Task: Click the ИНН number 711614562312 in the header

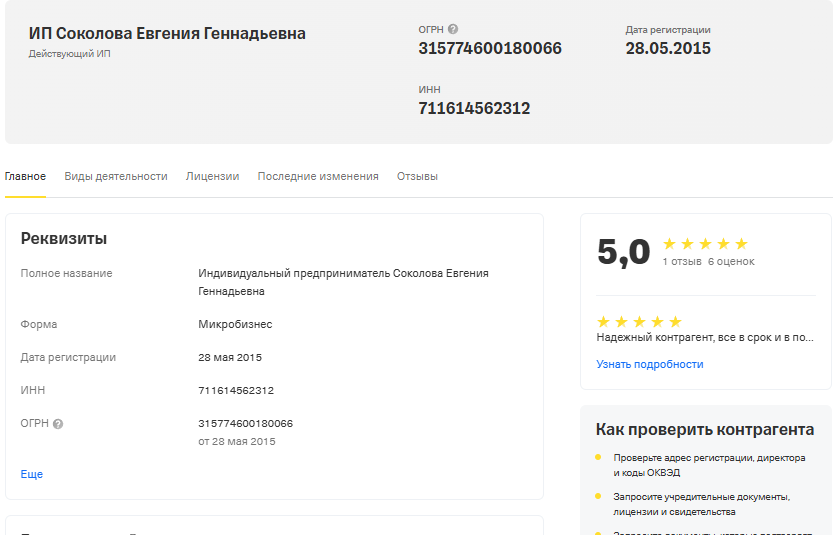Action: coord(474,108)
